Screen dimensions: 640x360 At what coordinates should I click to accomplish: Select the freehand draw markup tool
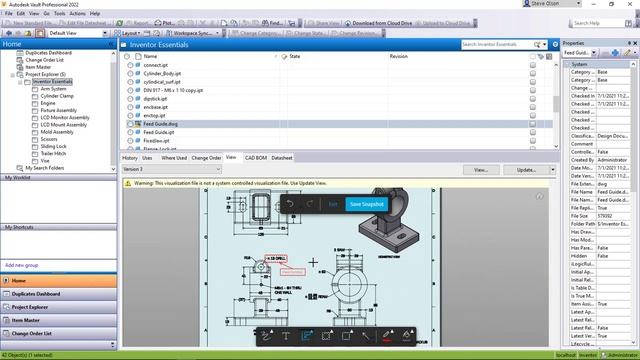(x=266, y=336)
